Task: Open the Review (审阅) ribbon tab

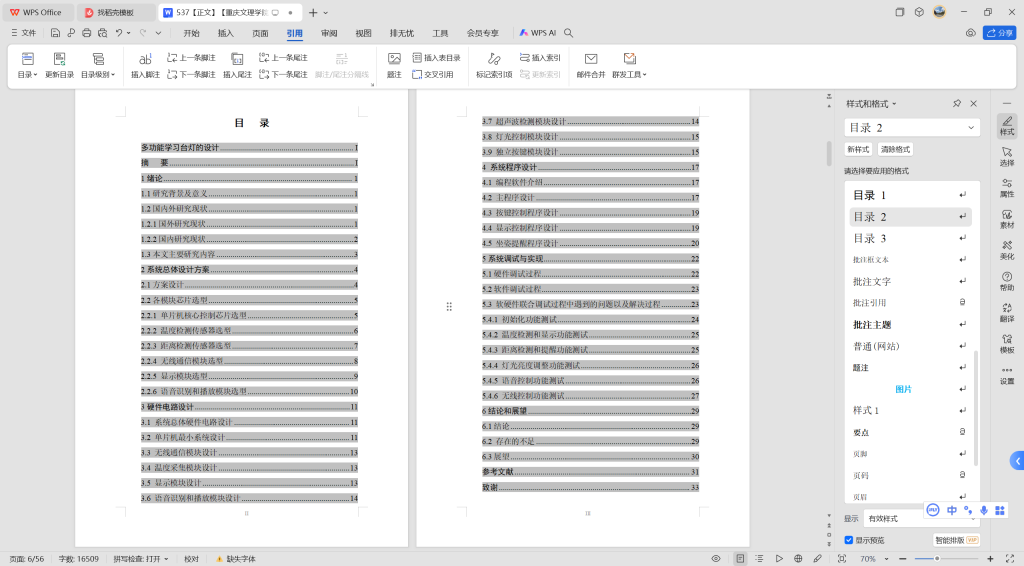Action: (x=329, y=32)
